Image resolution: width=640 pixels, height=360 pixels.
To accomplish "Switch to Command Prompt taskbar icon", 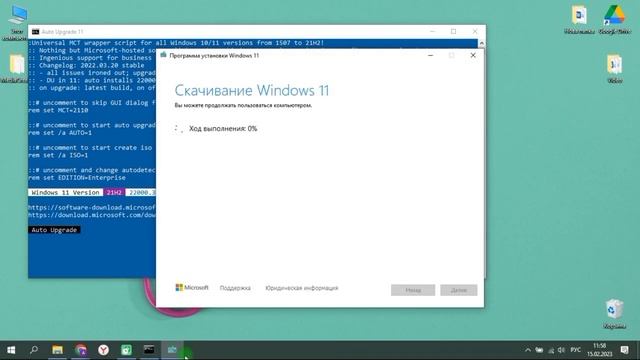I will click(x=149, y=350).
